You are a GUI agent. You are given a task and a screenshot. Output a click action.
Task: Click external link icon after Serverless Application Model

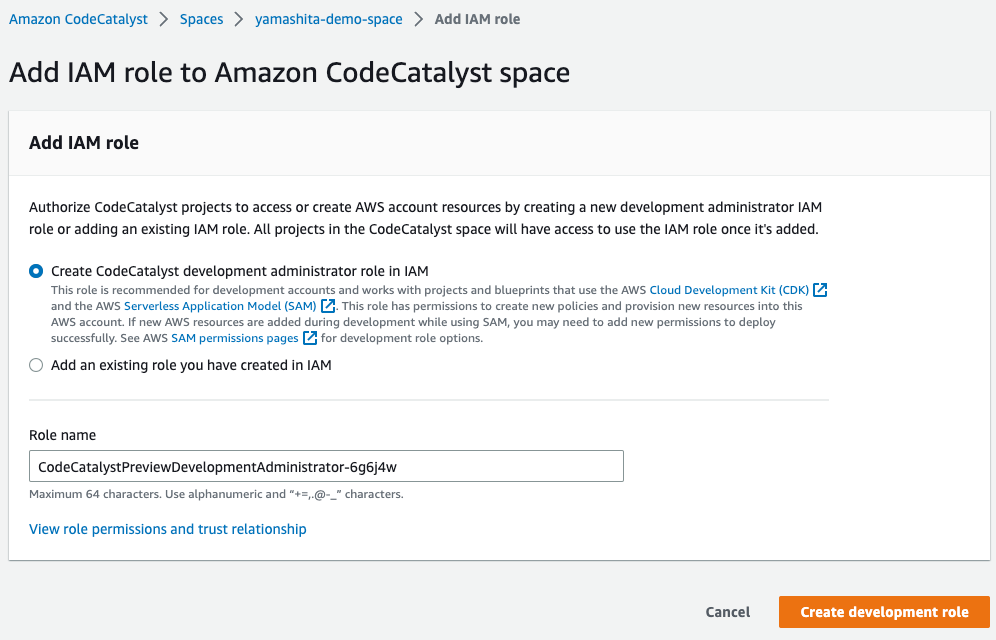[x=328, y=306]
